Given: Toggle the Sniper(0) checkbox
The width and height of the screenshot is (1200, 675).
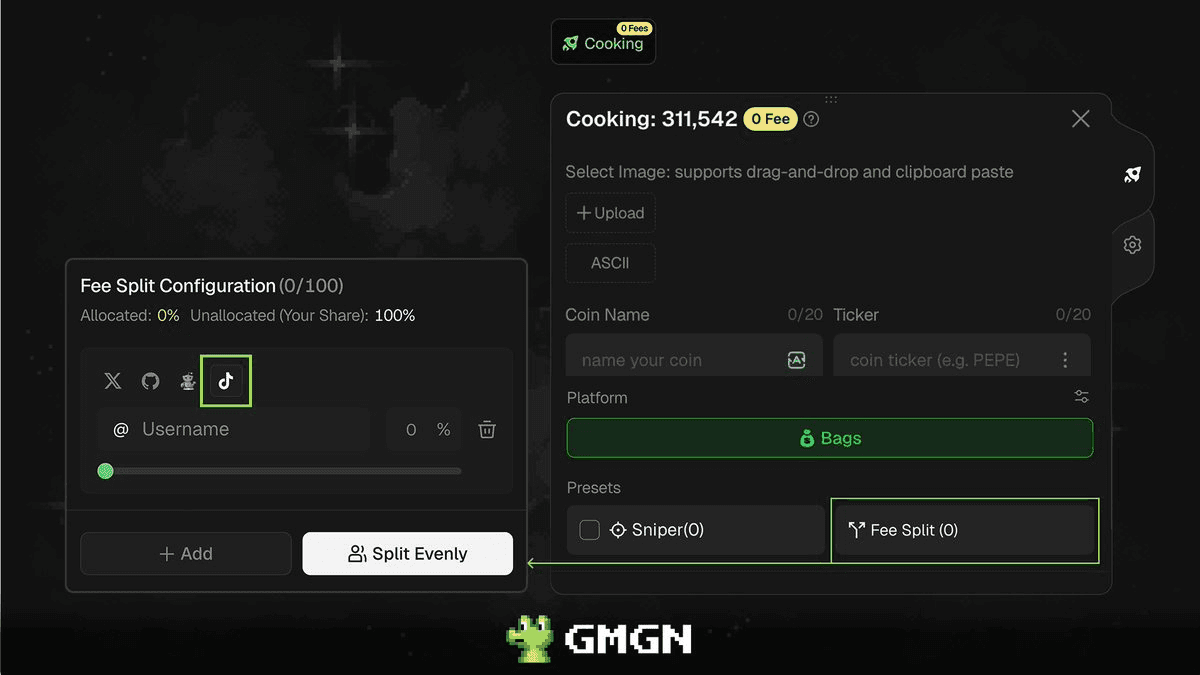Looking at the screenshot, I should tap(590, 530).
